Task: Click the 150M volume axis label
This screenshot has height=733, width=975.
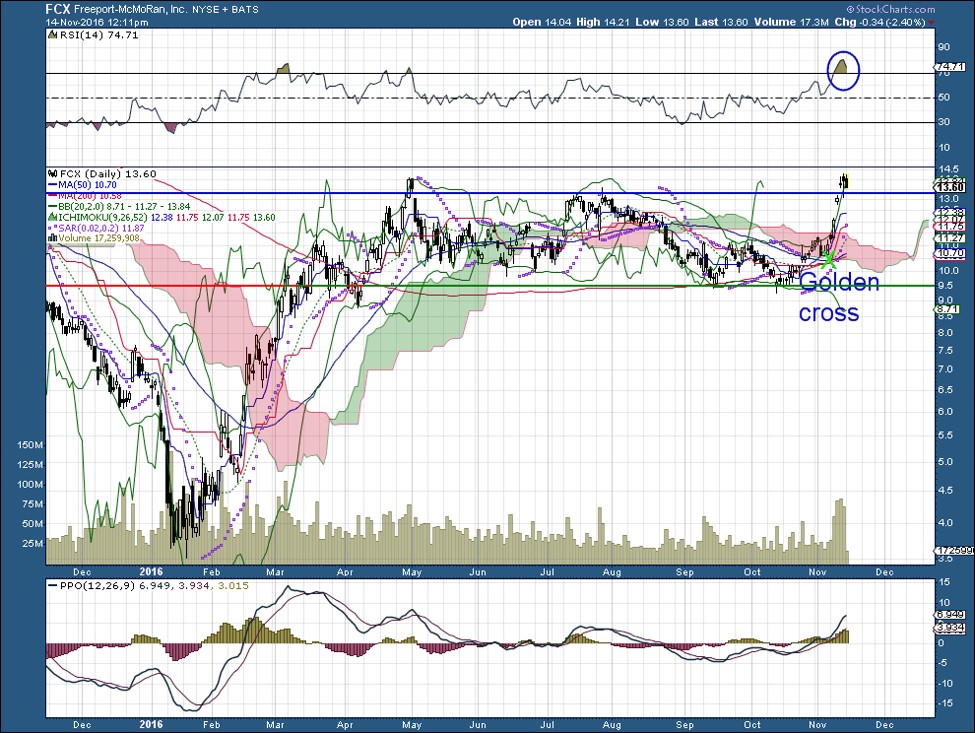Action: 30,445
